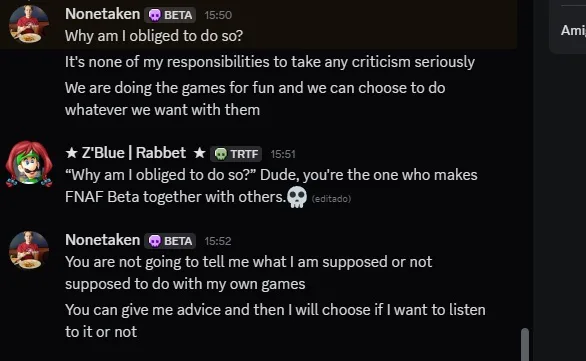Open the Z'Blue | Rabbet username
This screenshot has width=586, height=361.
(x=134, y=153)
